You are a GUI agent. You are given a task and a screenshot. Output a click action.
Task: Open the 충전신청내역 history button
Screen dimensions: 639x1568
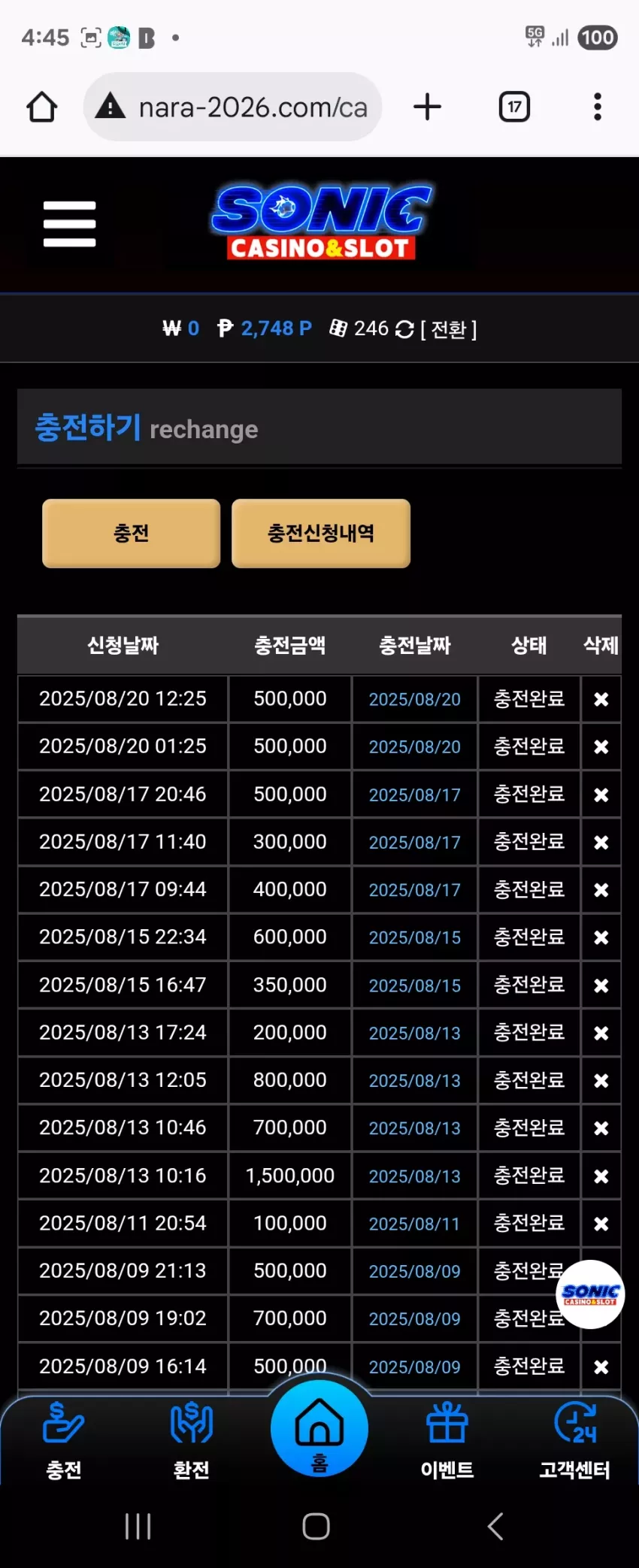pos(321,533)
